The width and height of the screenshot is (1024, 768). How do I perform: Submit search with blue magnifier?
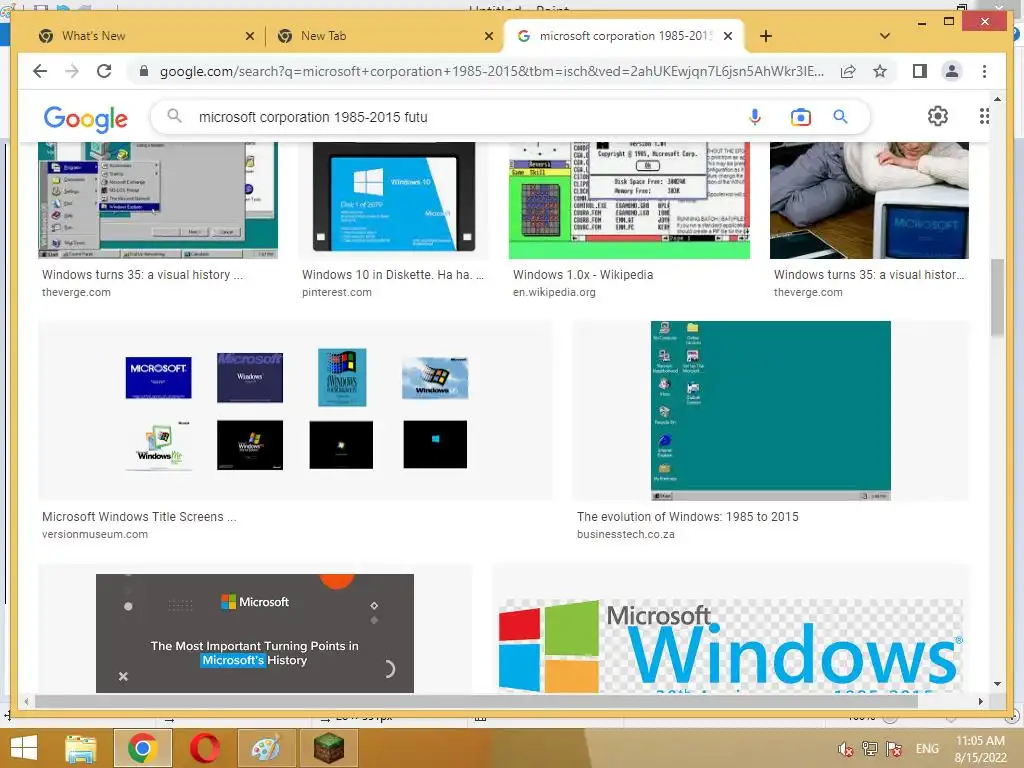click(840, 117)
